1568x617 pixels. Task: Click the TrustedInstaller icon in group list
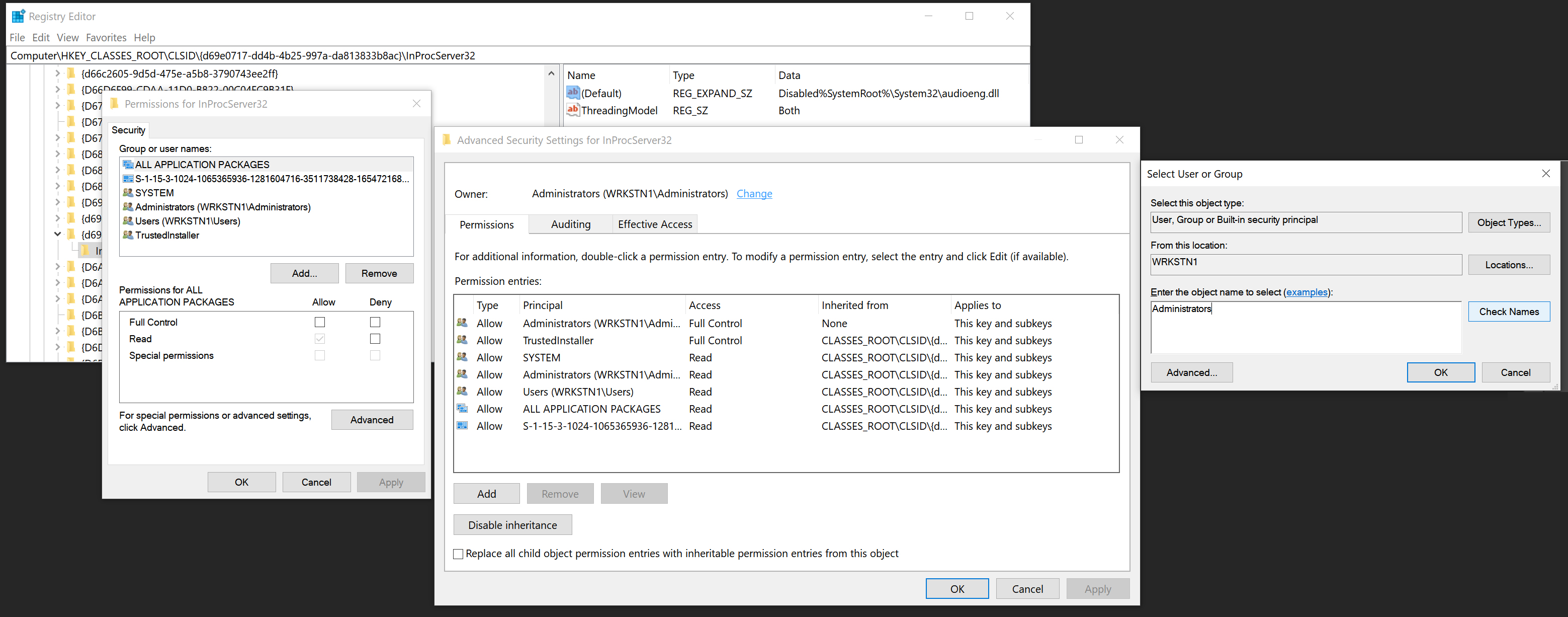tap(128, 235)
